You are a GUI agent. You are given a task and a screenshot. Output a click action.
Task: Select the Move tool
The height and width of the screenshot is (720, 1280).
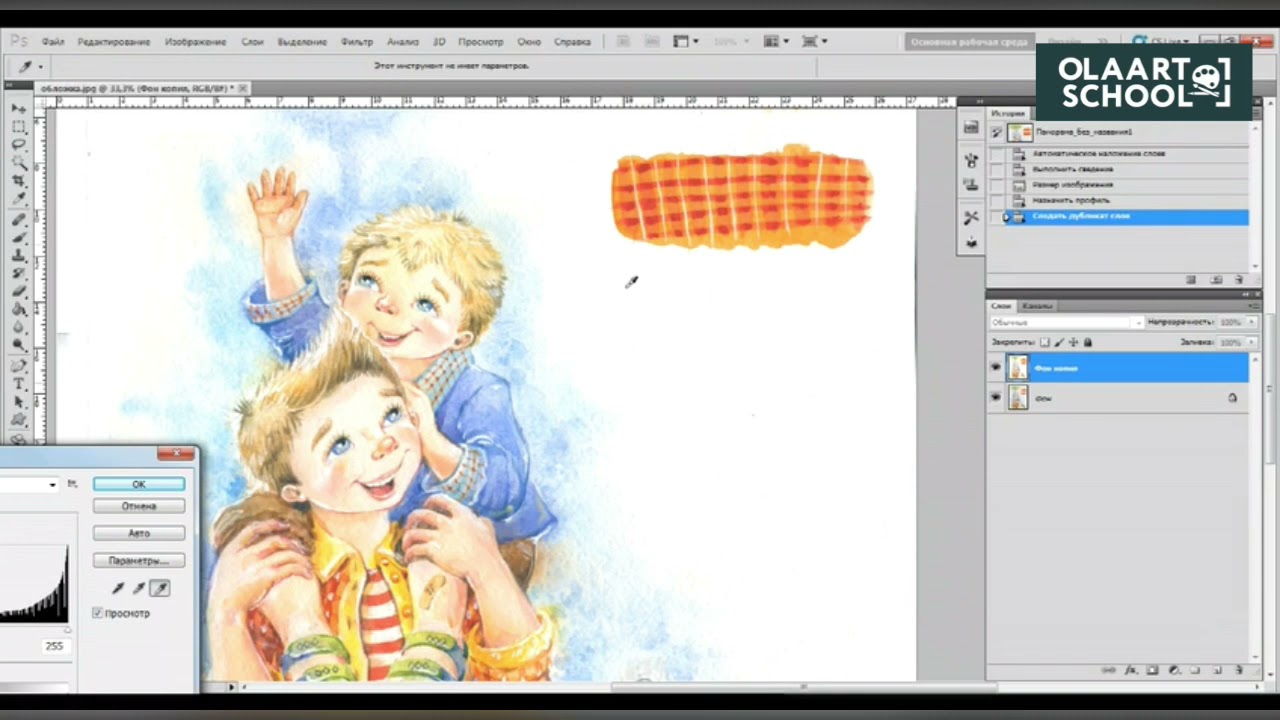coord(19,108)
